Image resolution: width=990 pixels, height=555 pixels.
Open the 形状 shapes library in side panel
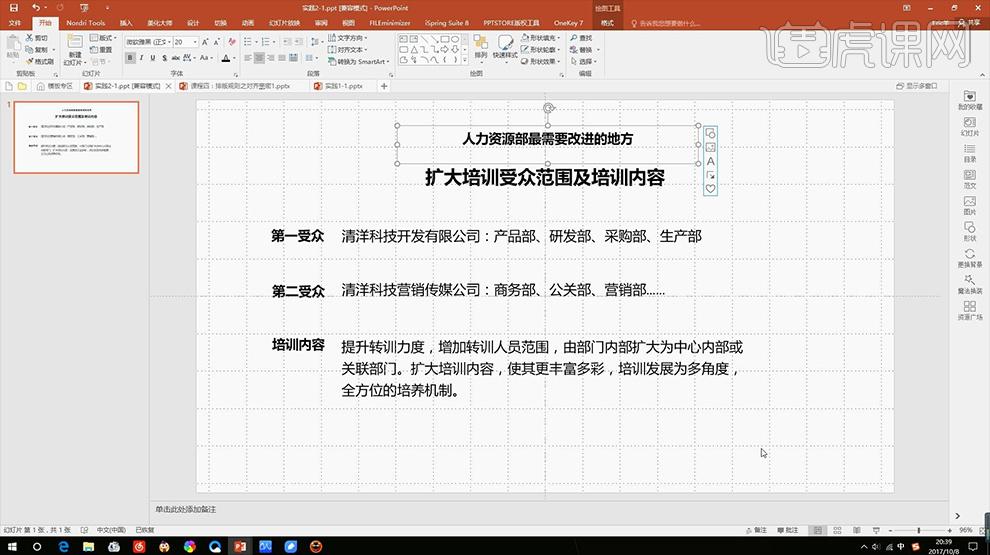970,232
